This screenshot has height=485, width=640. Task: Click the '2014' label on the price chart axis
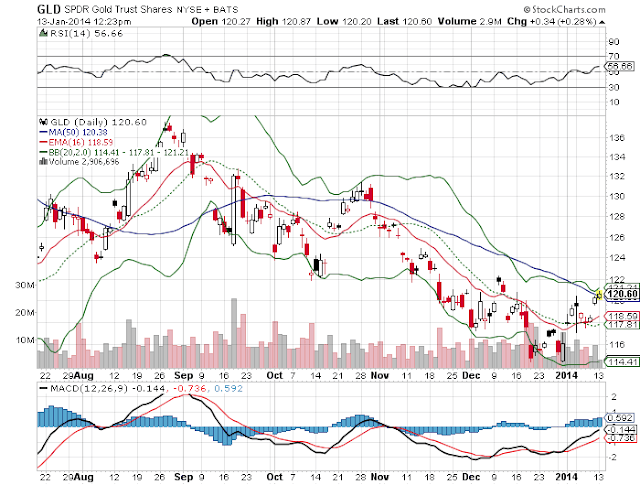567,375
